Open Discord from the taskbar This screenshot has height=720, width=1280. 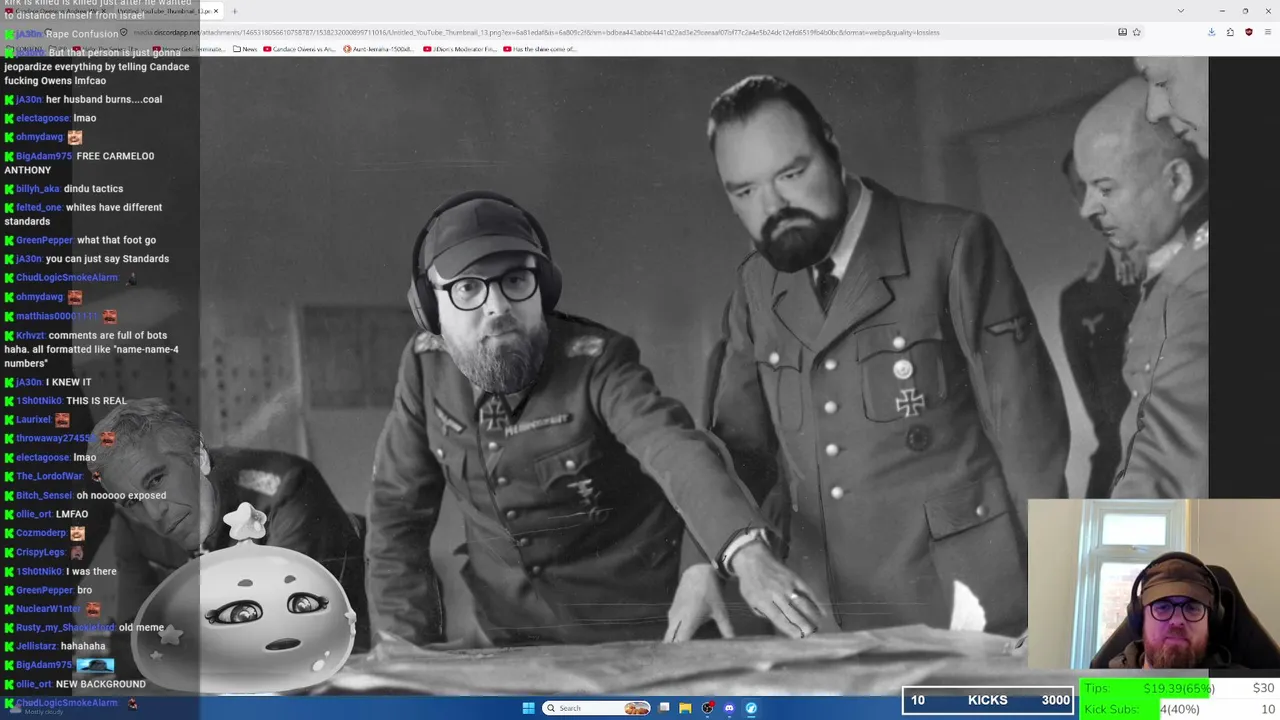coord(729,708)
